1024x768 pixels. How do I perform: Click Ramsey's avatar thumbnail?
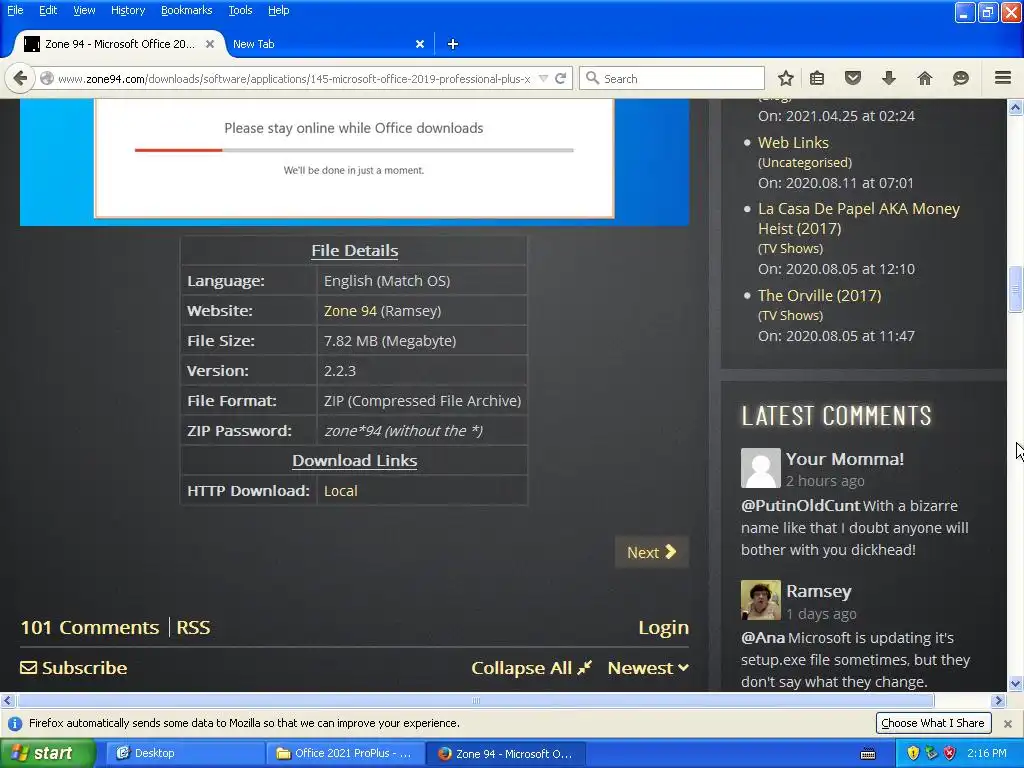coord(761,600)
